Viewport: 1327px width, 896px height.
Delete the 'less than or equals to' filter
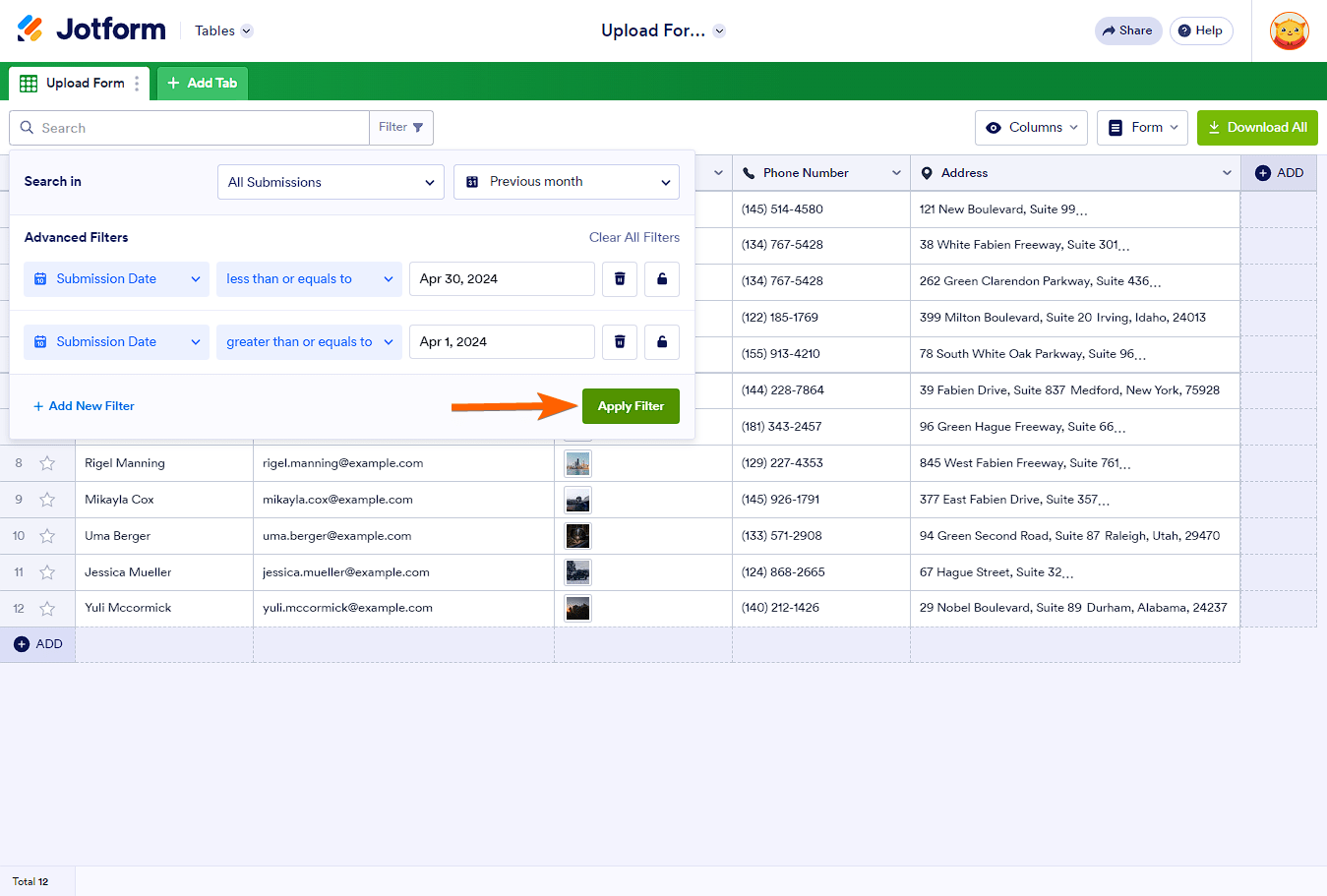tap(620, 279)
